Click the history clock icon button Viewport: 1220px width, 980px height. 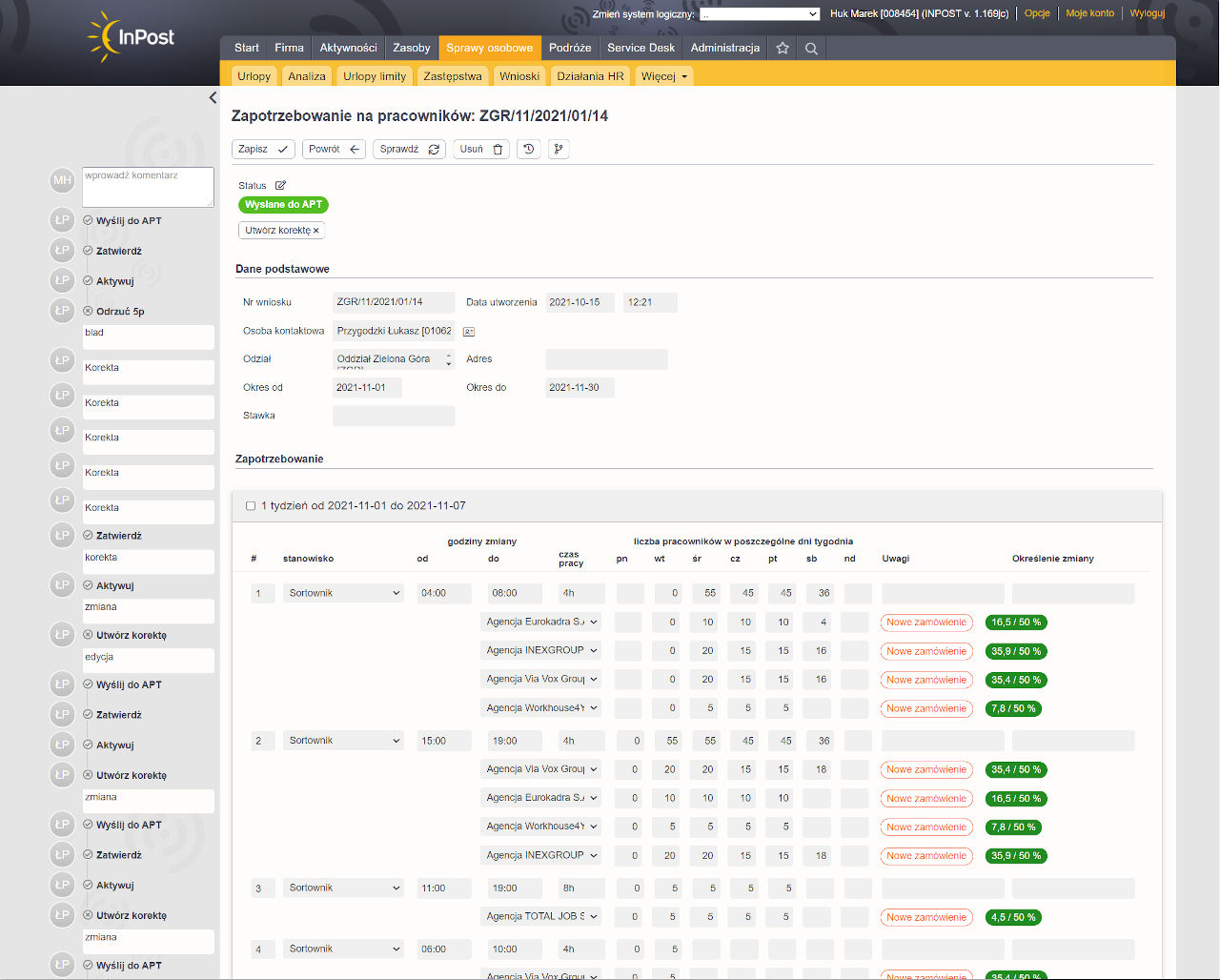[x=529, y=149]
